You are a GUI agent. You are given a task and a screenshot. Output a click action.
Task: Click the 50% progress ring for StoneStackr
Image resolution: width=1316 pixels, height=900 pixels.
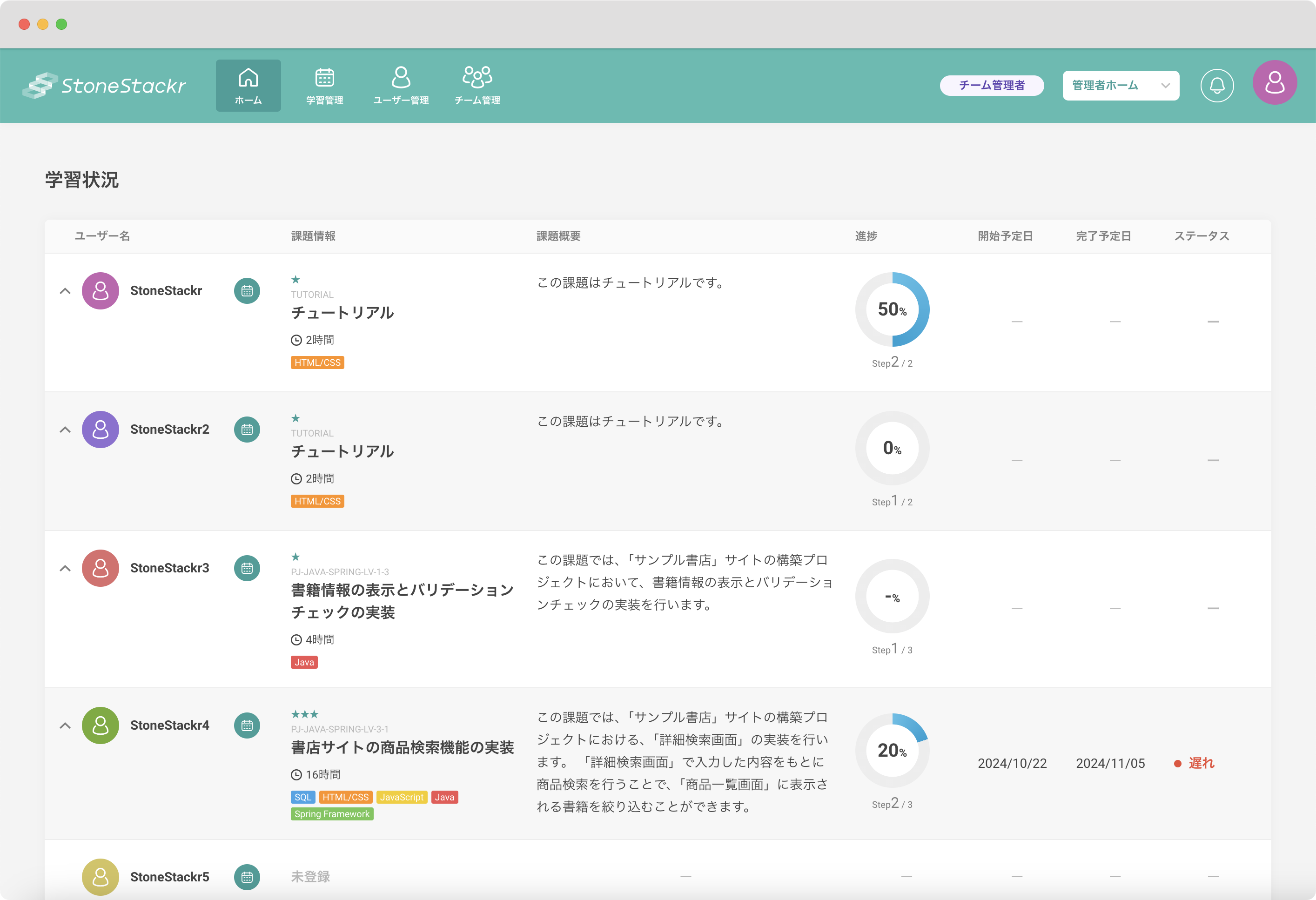892,309
